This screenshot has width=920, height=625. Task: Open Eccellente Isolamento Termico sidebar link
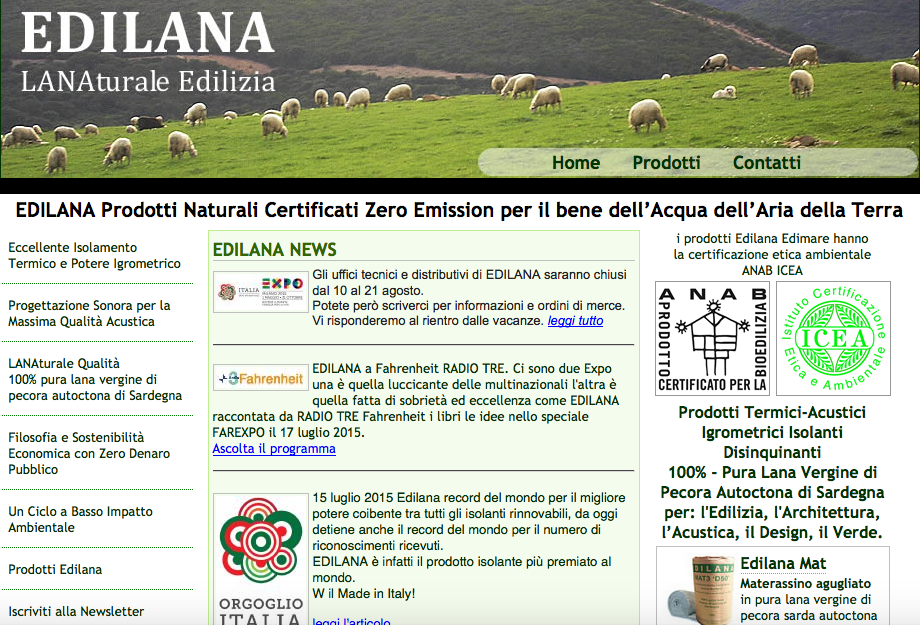coord(94,255)
